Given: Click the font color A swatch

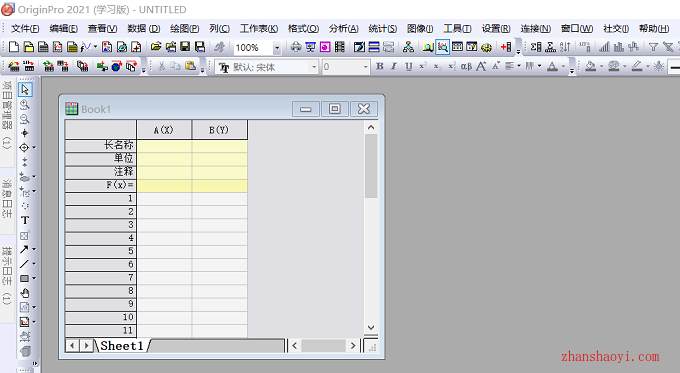Looking at the screenshot, I should click(x=552, y=66).
